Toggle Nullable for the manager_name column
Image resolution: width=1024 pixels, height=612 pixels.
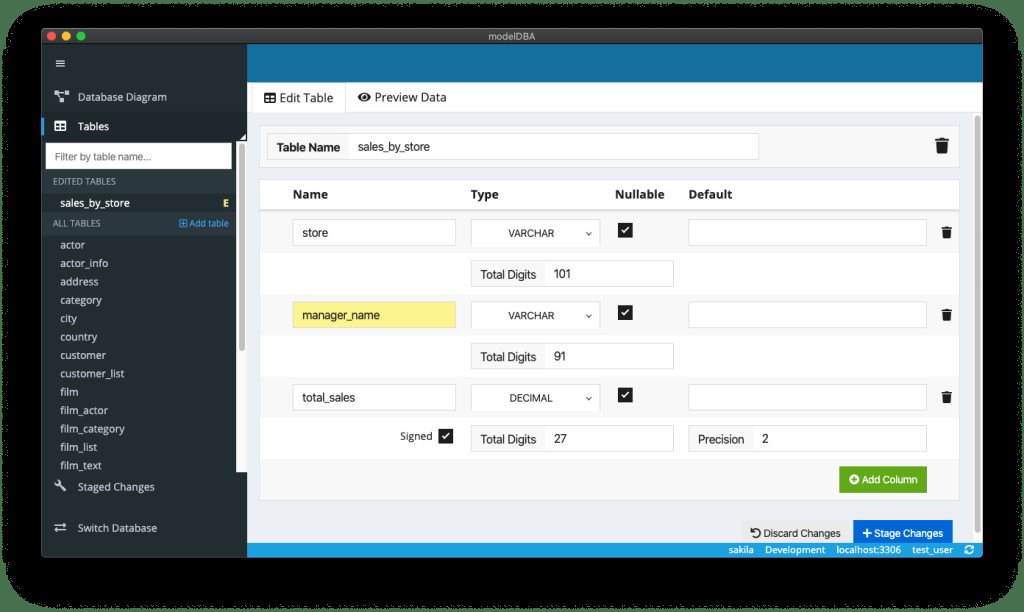pos(625,312)
